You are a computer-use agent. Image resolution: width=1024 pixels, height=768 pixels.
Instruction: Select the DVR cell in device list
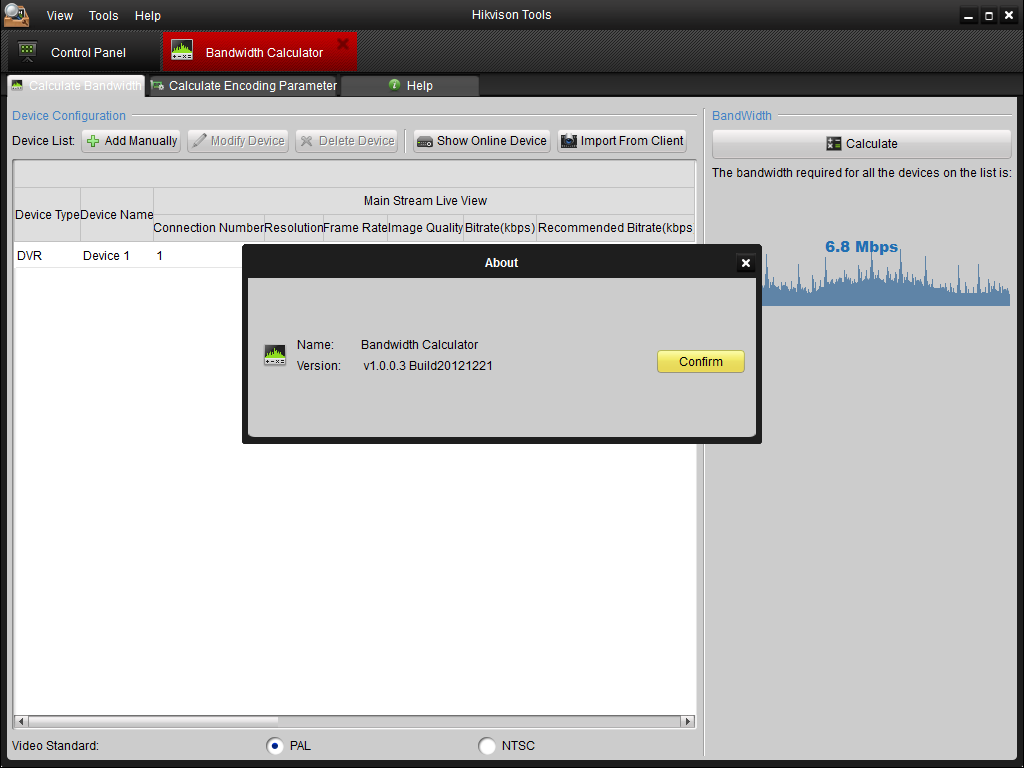click(48, 256)
